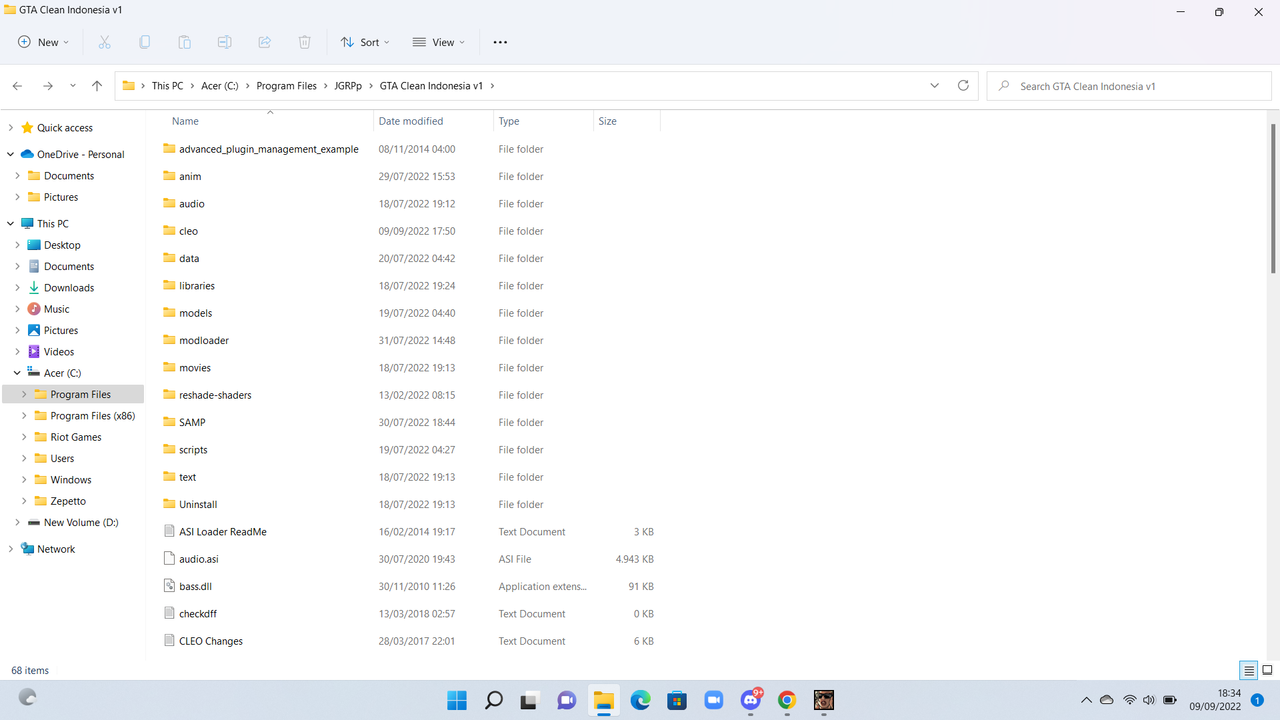Switch to large thumbnails view icon

point(1267,670)
